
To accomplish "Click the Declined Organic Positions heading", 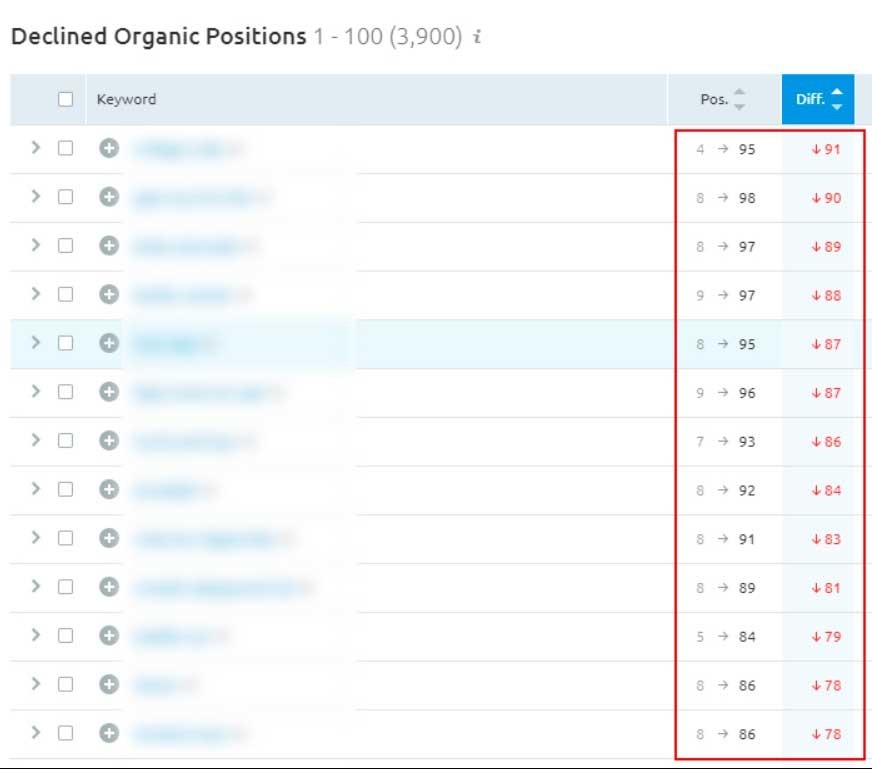I will 158,37.
